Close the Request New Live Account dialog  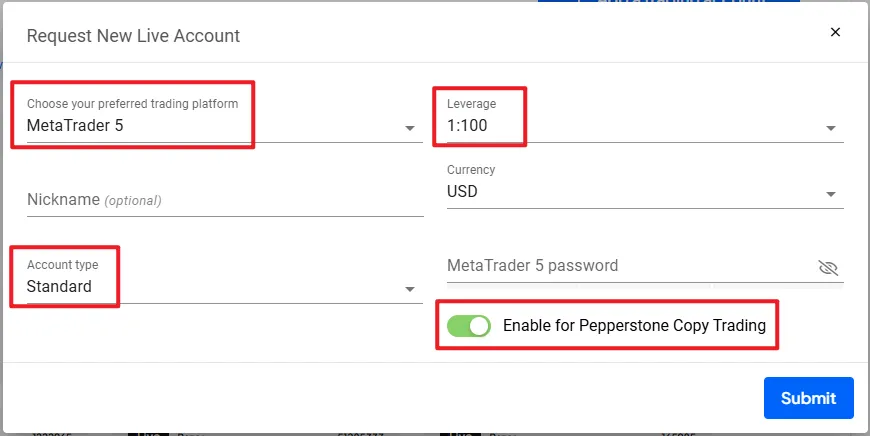point(835,32)
